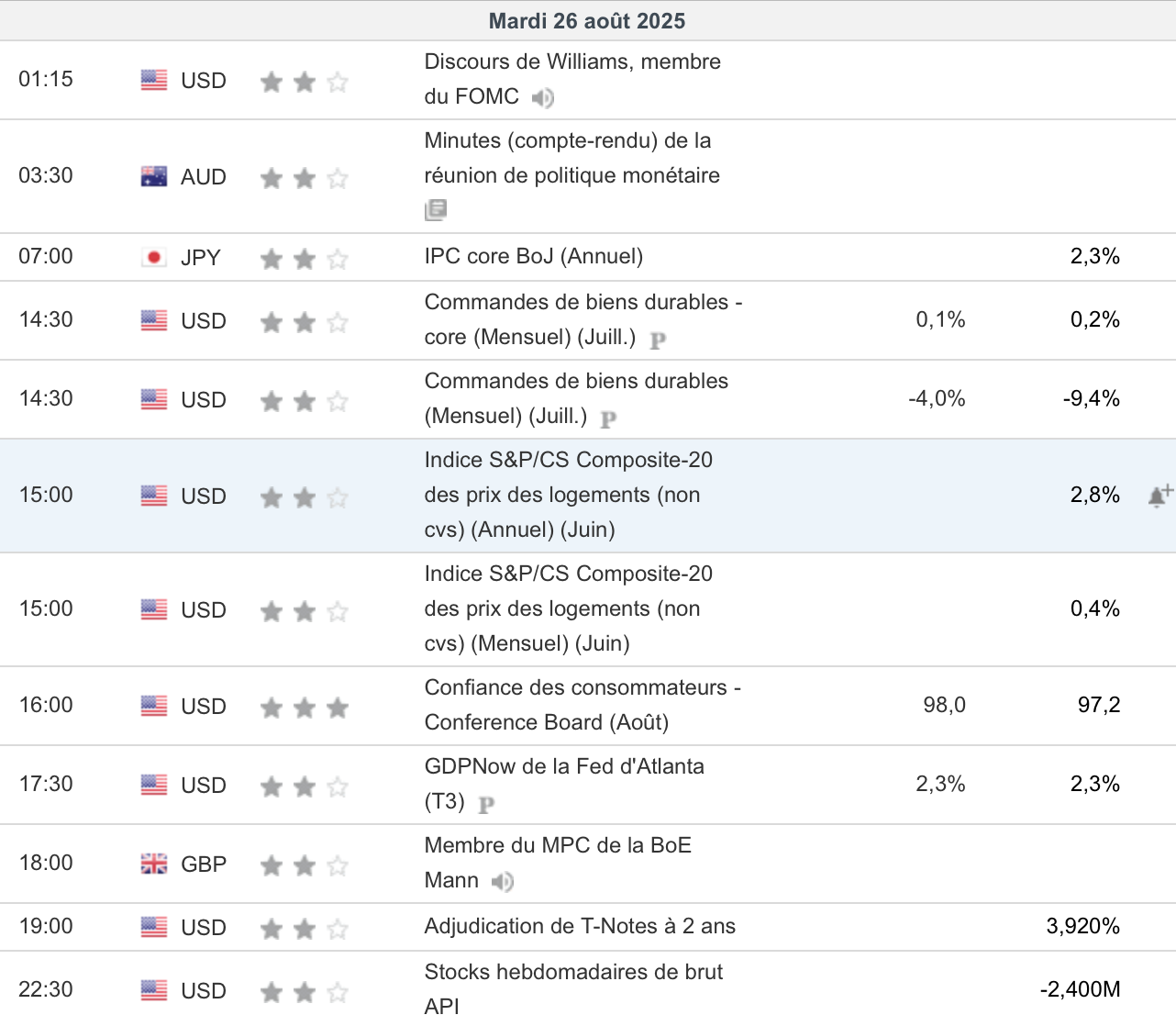Click the report icon under Australian monetary policy minutes

point(436,210)
